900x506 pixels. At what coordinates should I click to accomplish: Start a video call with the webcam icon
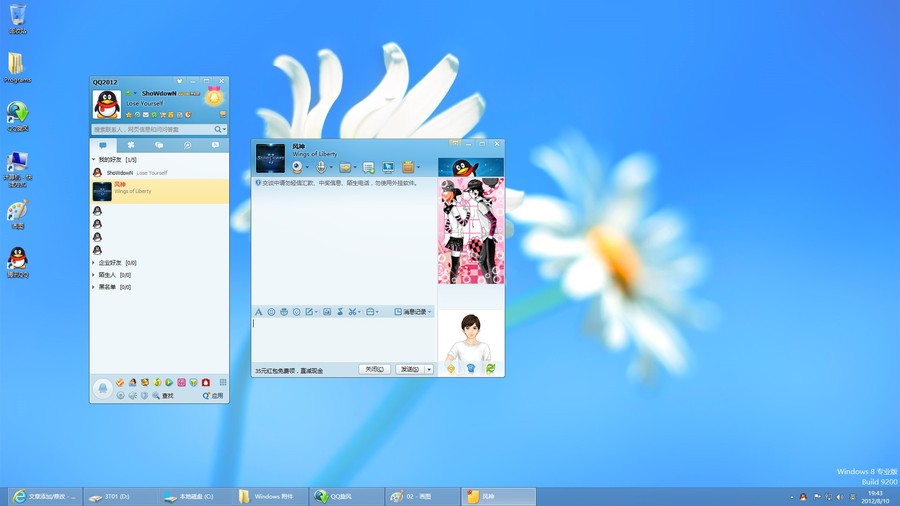tap(297, 167)
